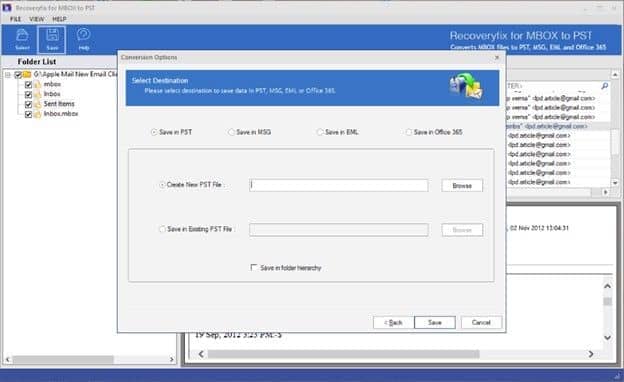The width and height of the screenshot is (624, 382).
Task: Select the Sent Items tree item
Action: point(59,104)
